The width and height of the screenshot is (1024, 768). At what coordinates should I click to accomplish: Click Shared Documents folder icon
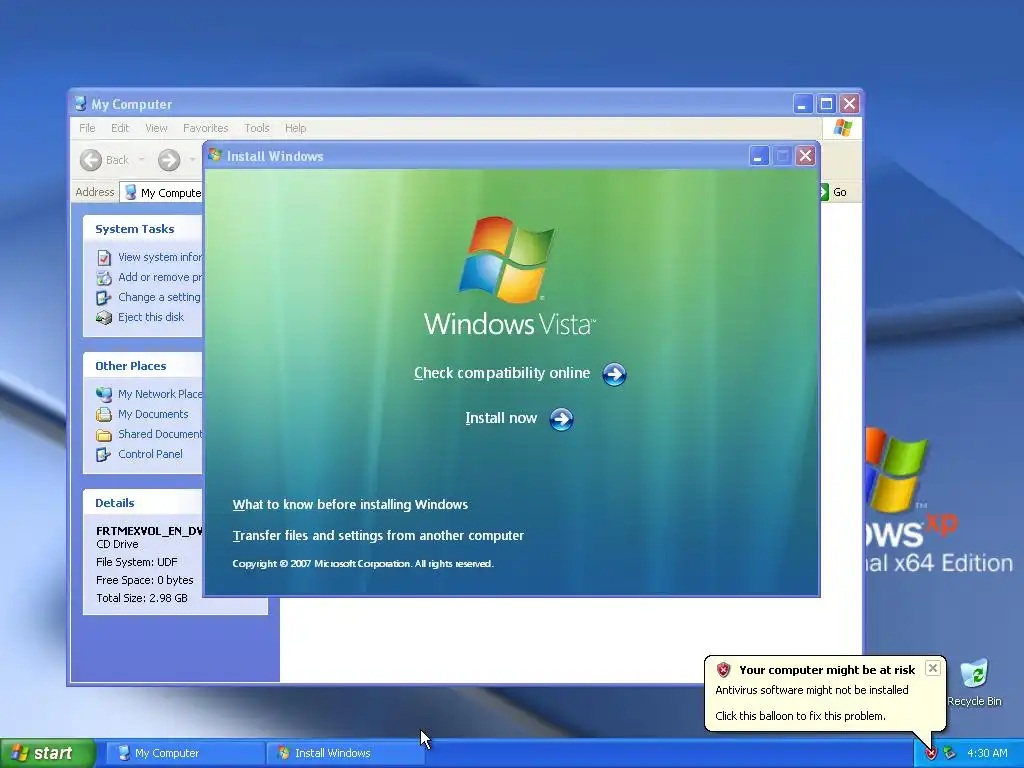pyautogui.click(x=104, y=435)
